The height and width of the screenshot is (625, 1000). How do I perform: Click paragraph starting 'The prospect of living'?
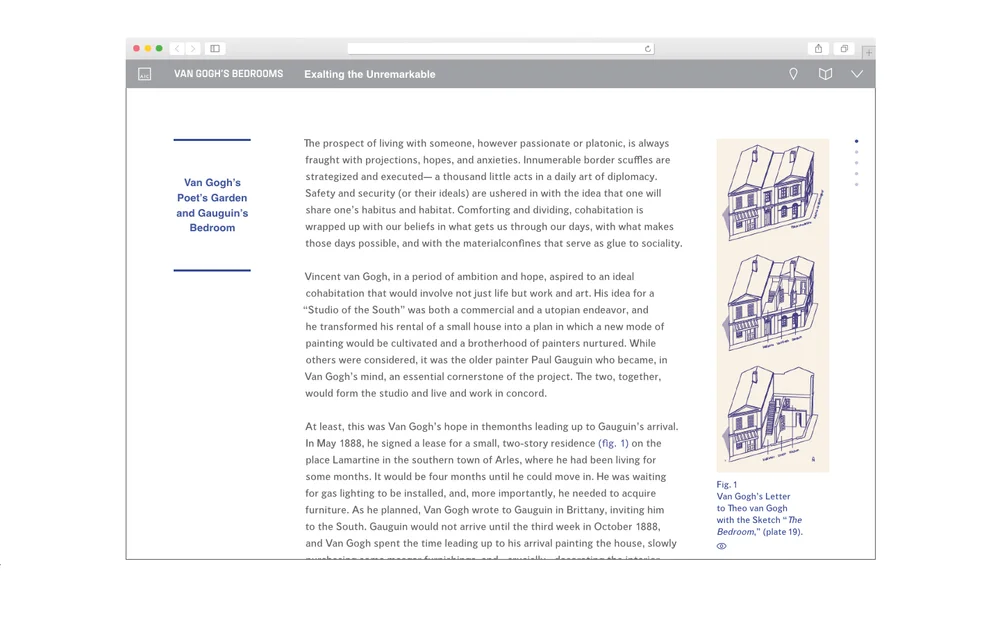[493, 193]
